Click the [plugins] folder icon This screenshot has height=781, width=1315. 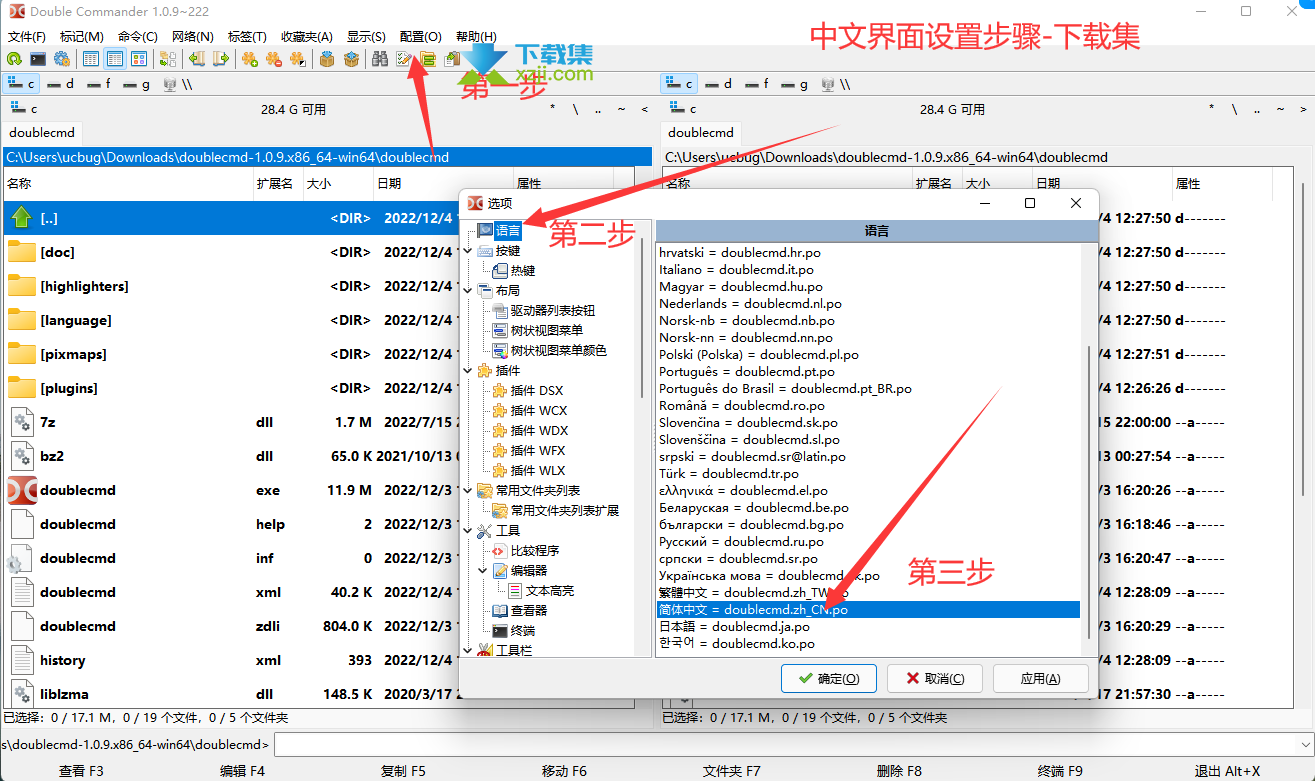tap(22, 388)
